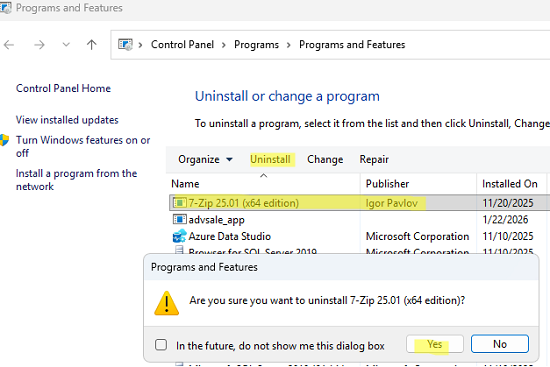Click the warning icon in the dialog
This screenshot has width=550, height=367.
pos(167,303)
